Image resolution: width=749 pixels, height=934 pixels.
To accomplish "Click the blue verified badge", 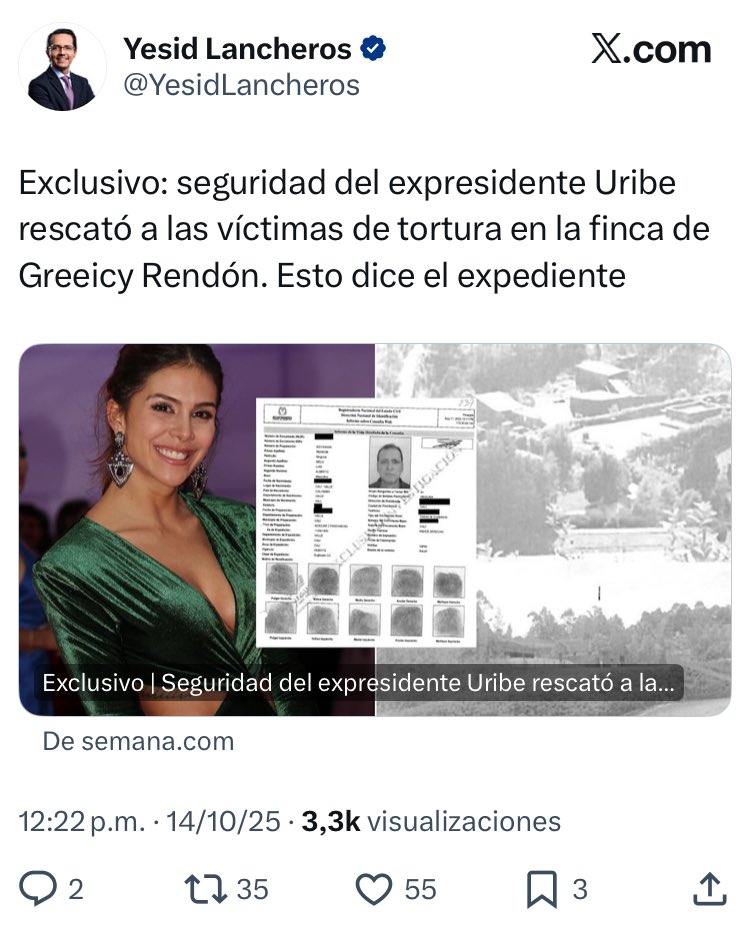I will pos(373,48).
